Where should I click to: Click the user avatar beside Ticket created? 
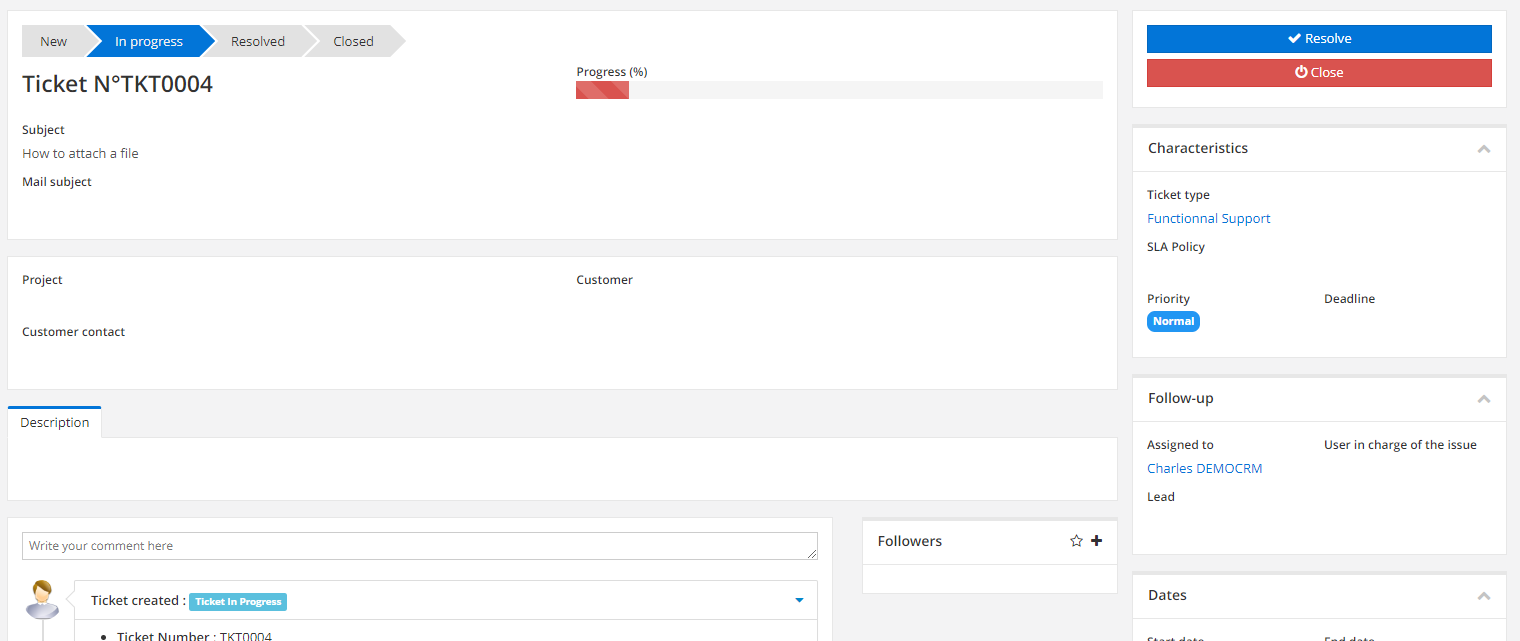point(43,600)
